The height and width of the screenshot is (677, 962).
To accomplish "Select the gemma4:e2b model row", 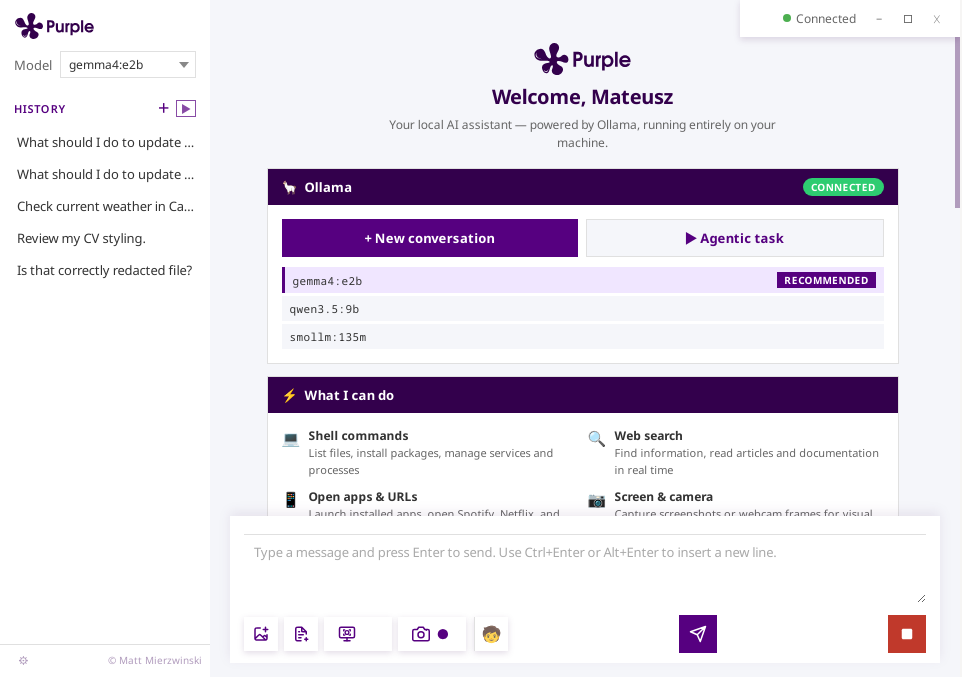I will pos(583,280).
